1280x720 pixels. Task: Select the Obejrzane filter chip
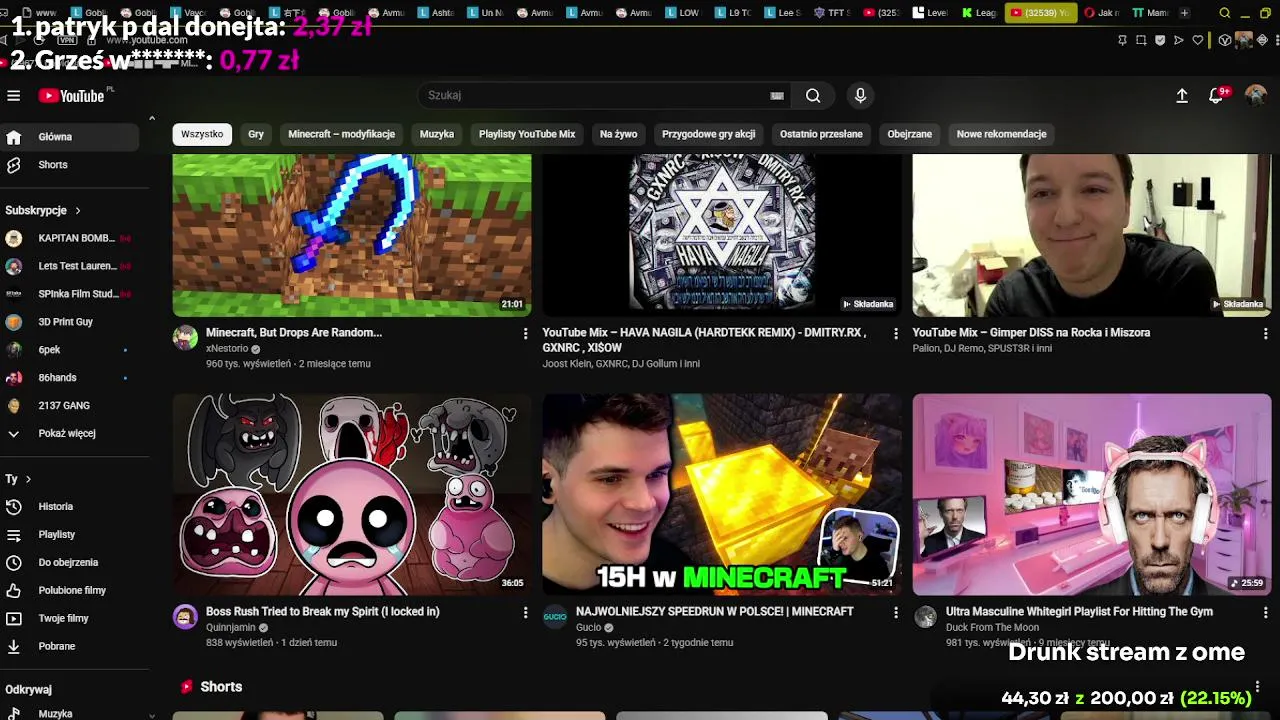909,134
